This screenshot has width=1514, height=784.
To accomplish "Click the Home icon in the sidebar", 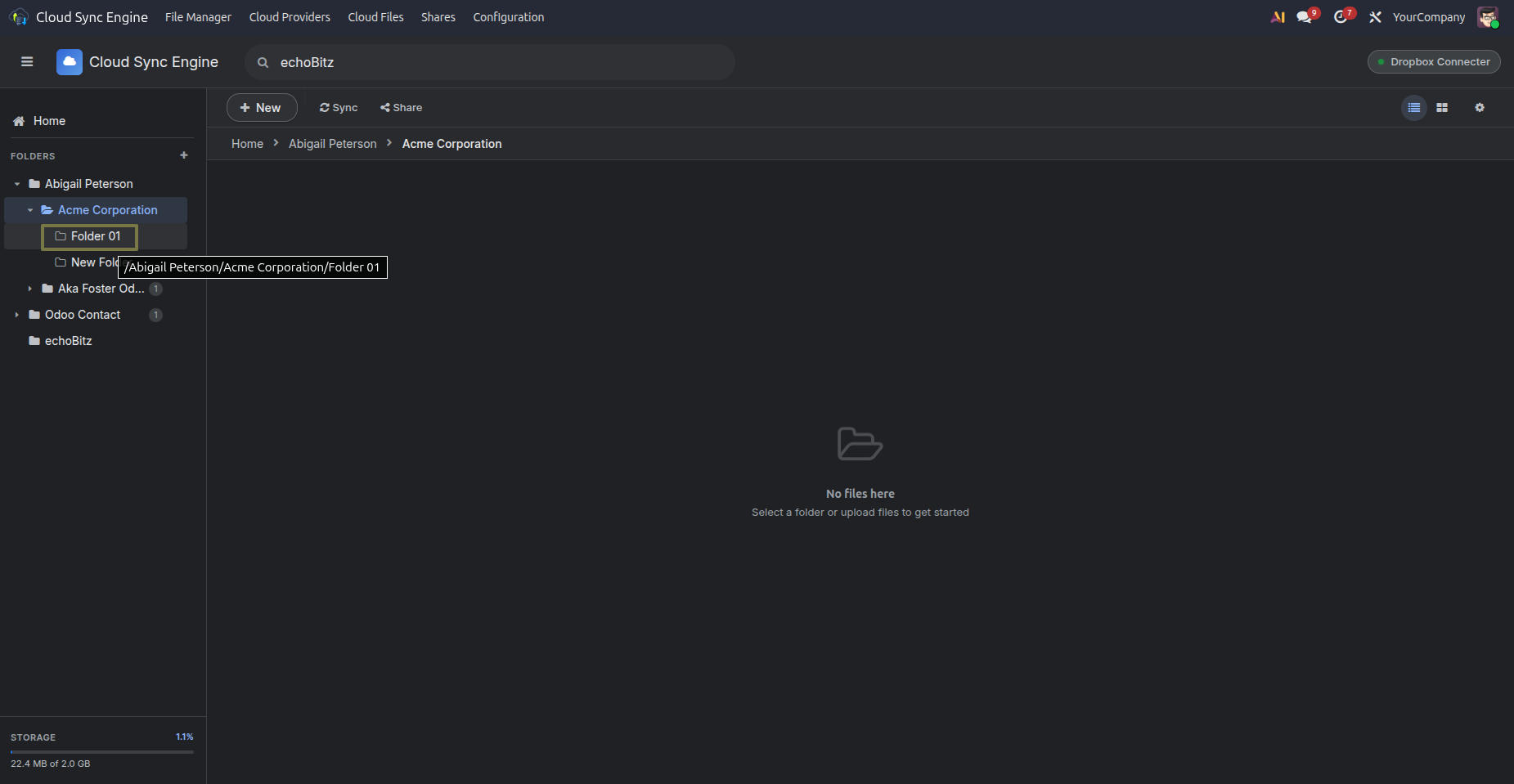I will click(19, 121).
